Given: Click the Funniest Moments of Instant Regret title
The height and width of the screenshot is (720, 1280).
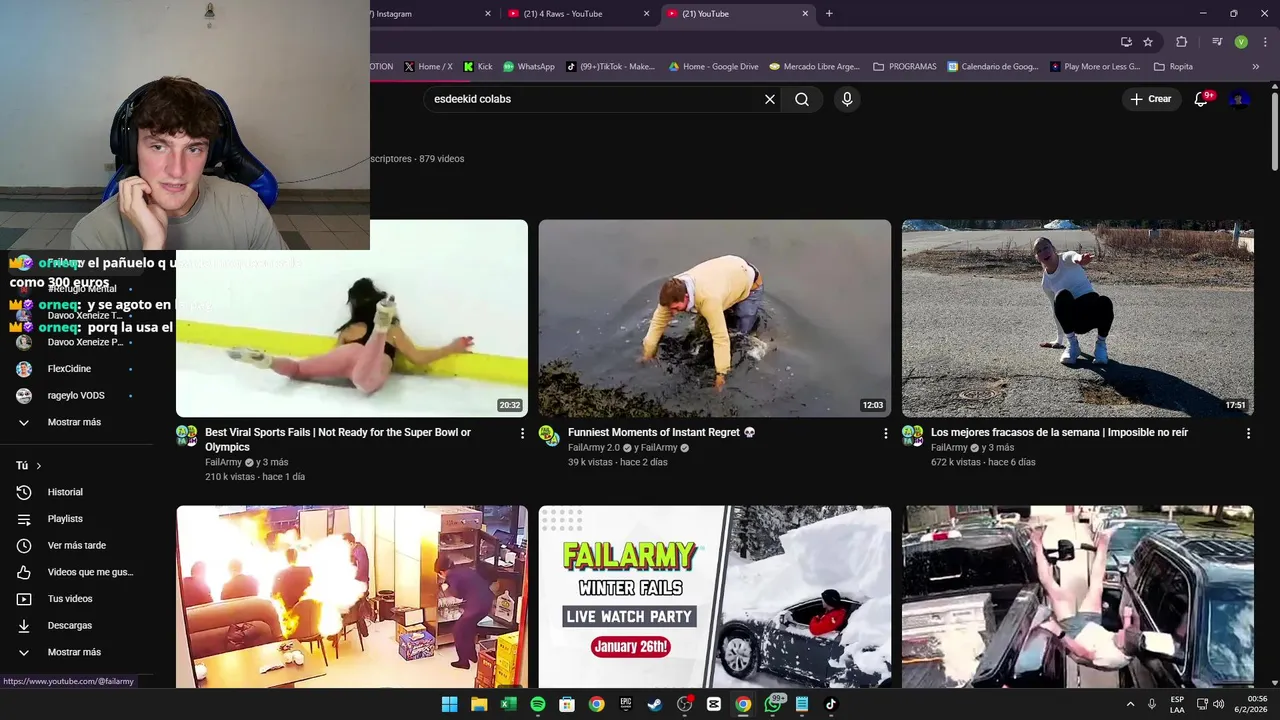Looking at the screenshot, I should [661, 432].
